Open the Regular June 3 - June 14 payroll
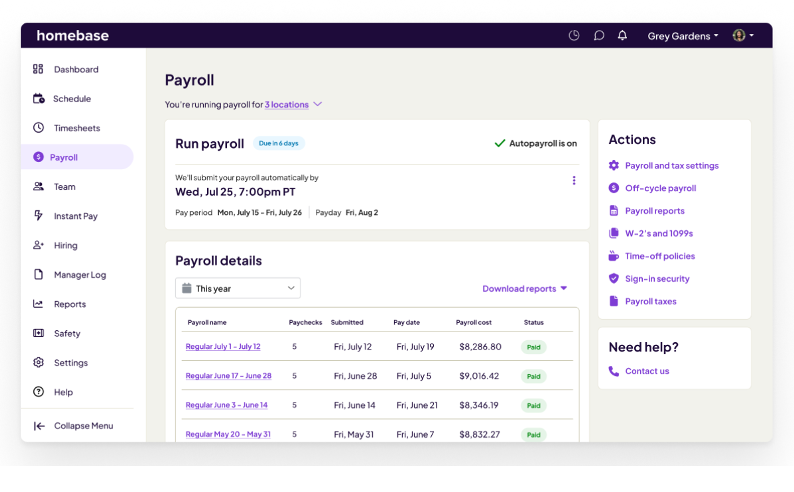 tap(226, 405)
